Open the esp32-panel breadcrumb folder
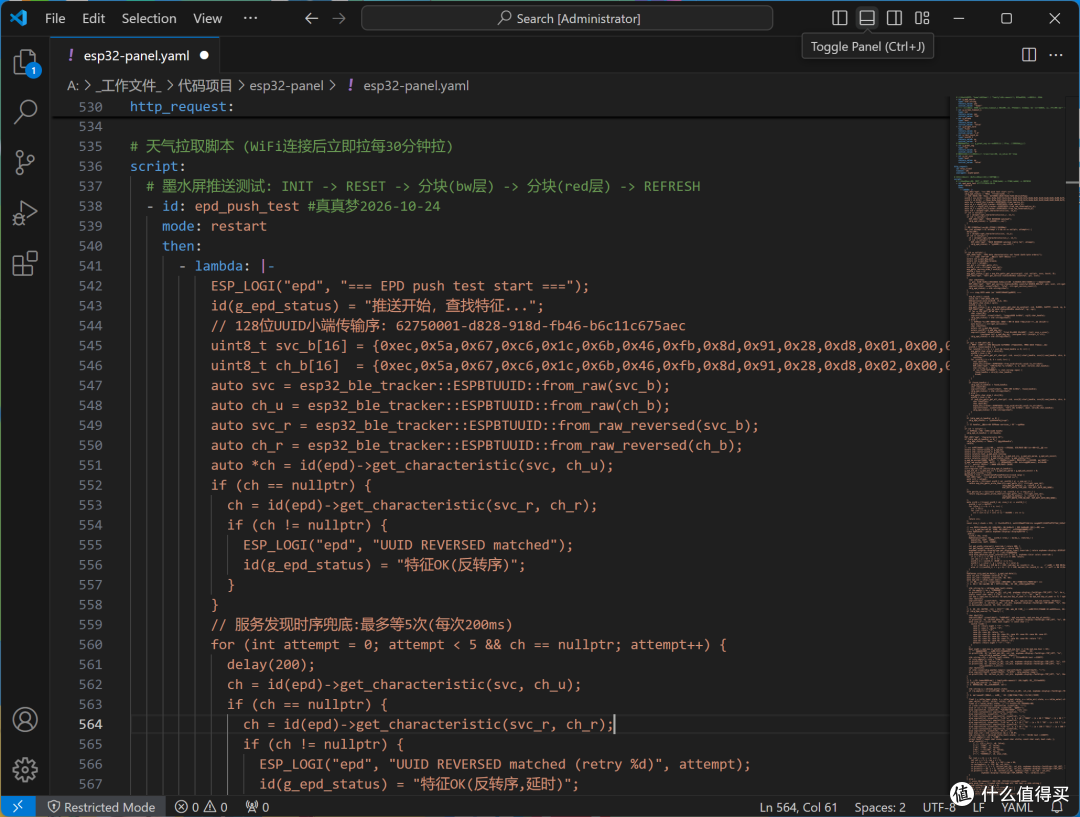This screenshot has height=817, width=1080. [287, 85]
